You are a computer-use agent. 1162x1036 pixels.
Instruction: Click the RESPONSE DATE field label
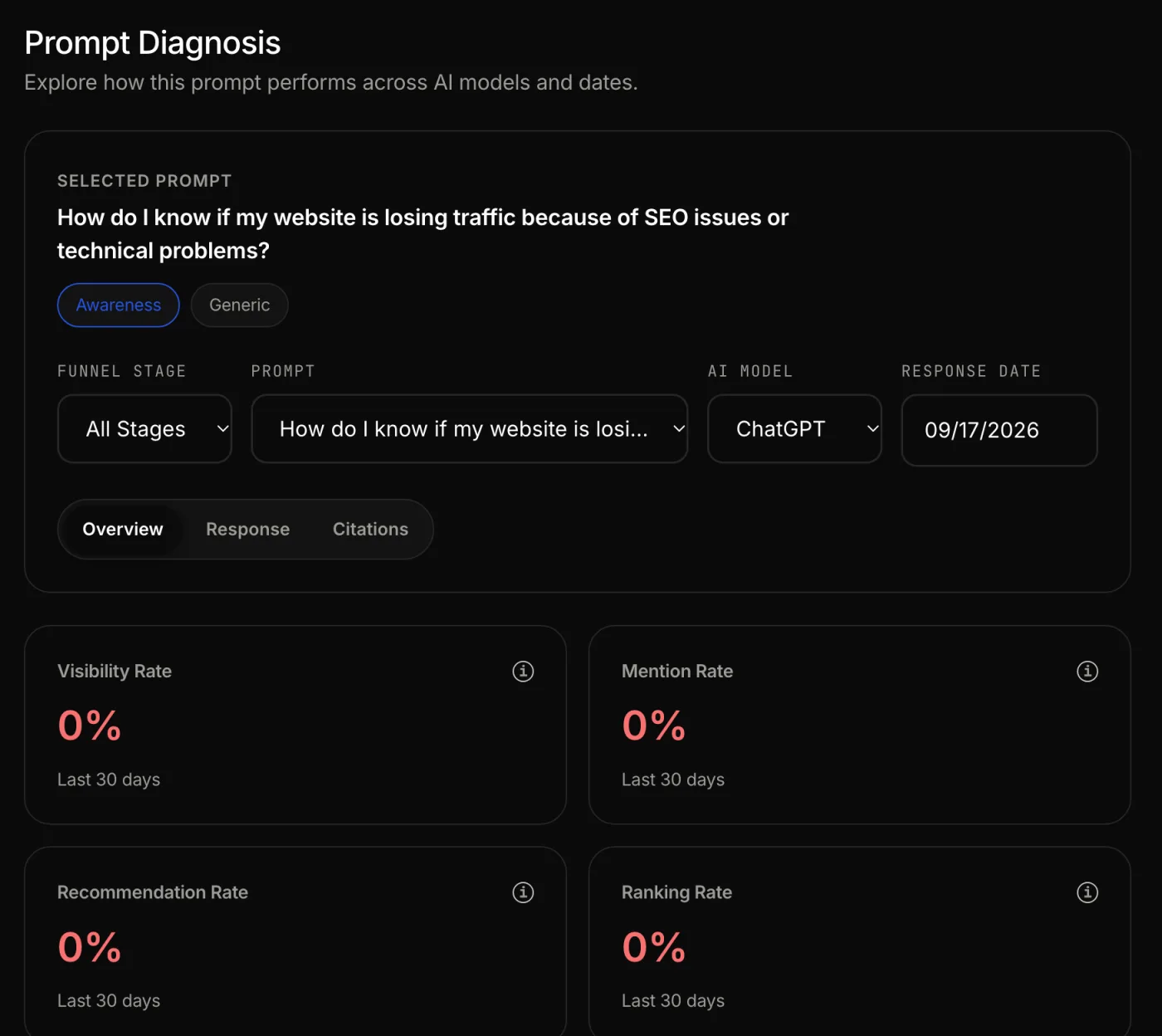pyautogui.click(x=971, y=371)
